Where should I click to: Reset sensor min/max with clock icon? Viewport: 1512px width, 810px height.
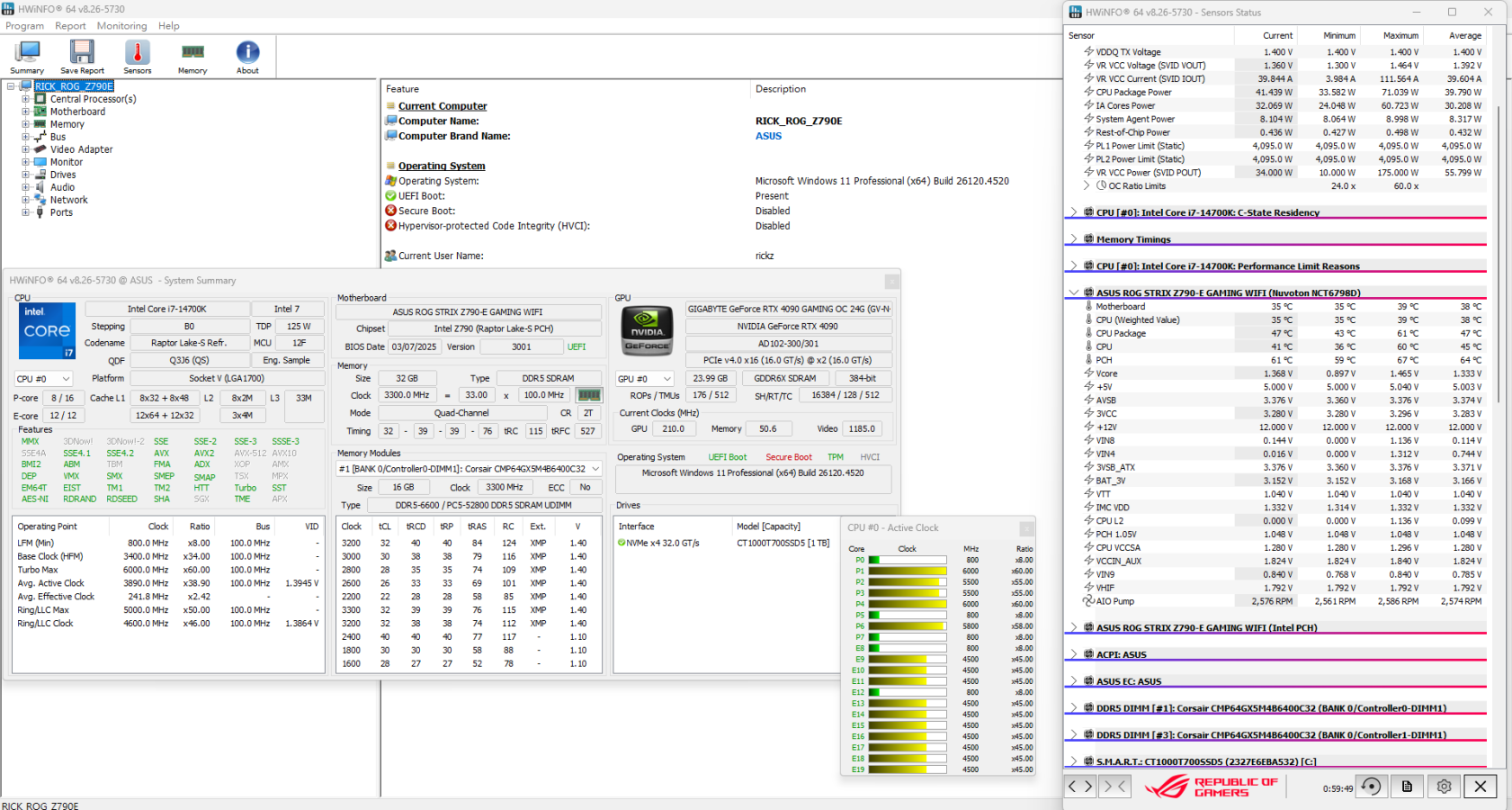point(1371,787)
